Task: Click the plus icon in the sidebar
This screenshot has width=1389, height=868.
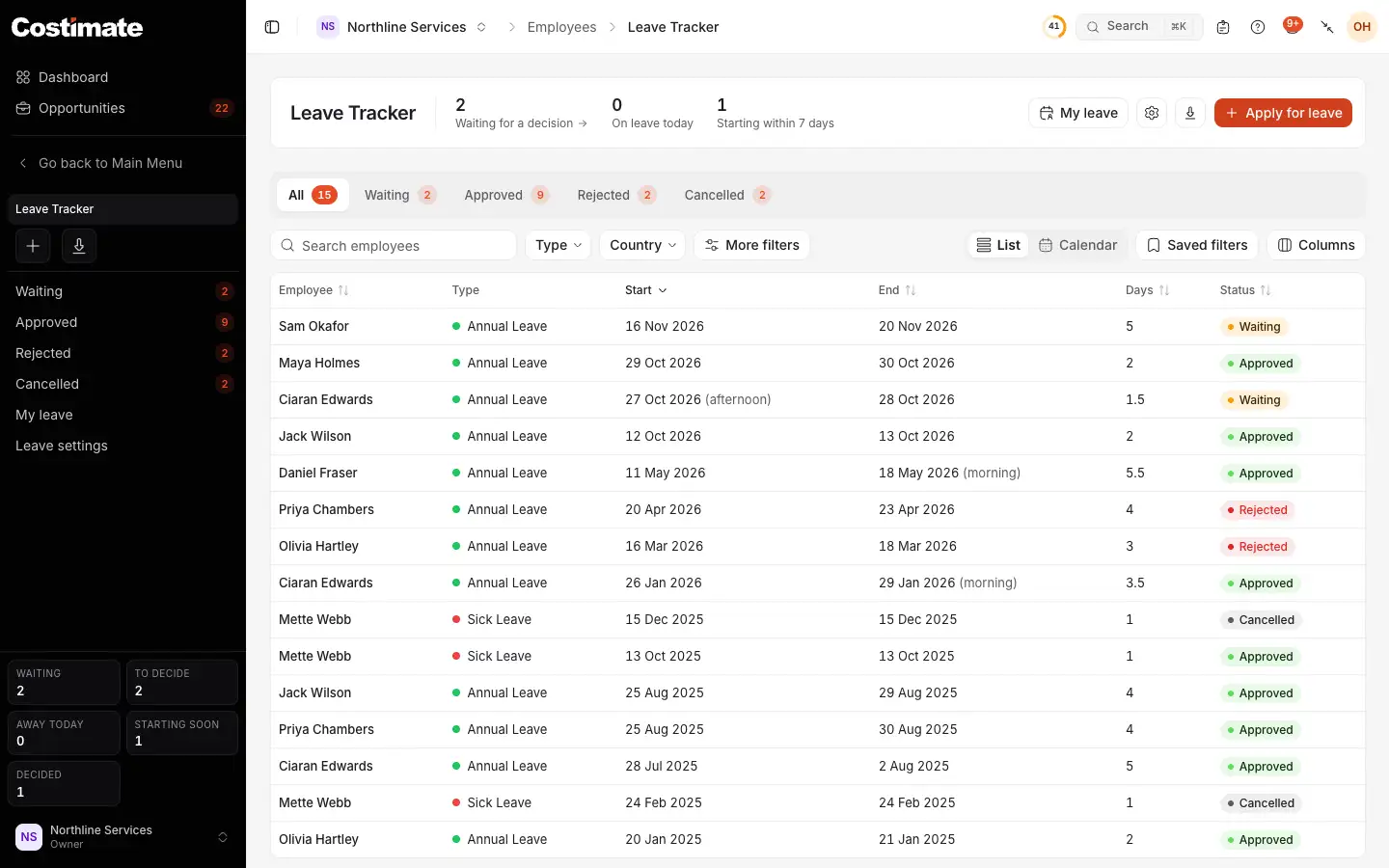Action: (33, 246)
